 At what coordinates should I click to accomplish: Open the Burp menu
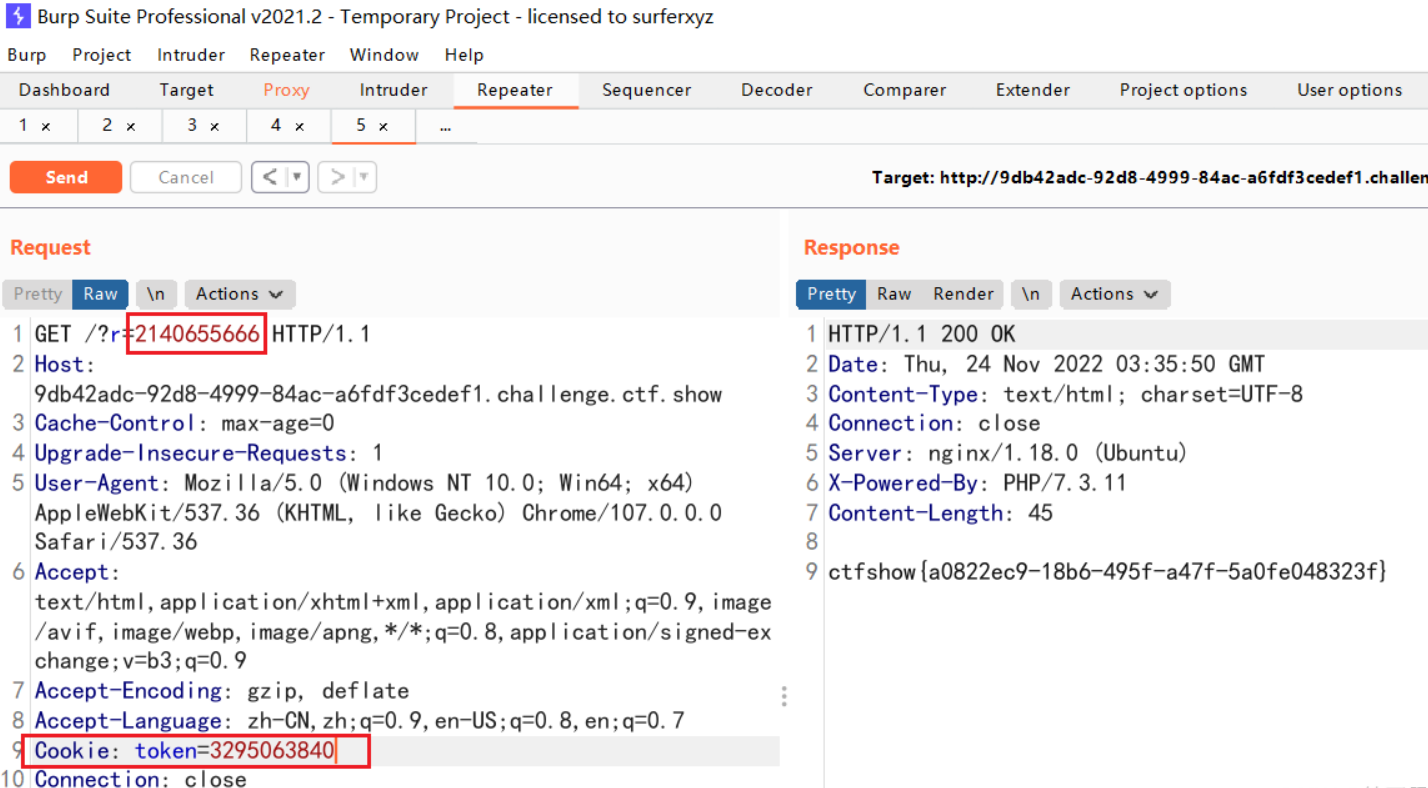pos(27,55)
